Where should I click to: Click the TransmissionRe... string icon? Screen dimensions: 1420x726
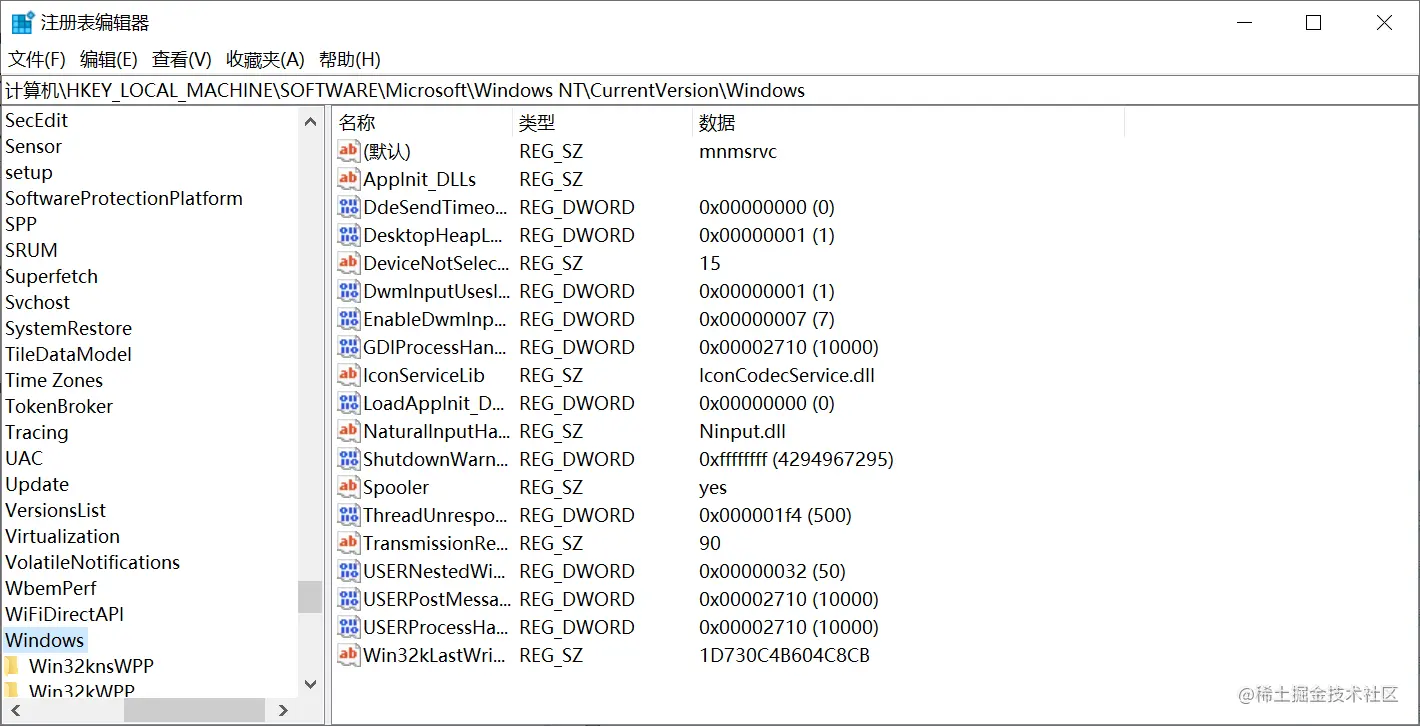point(348,543)
